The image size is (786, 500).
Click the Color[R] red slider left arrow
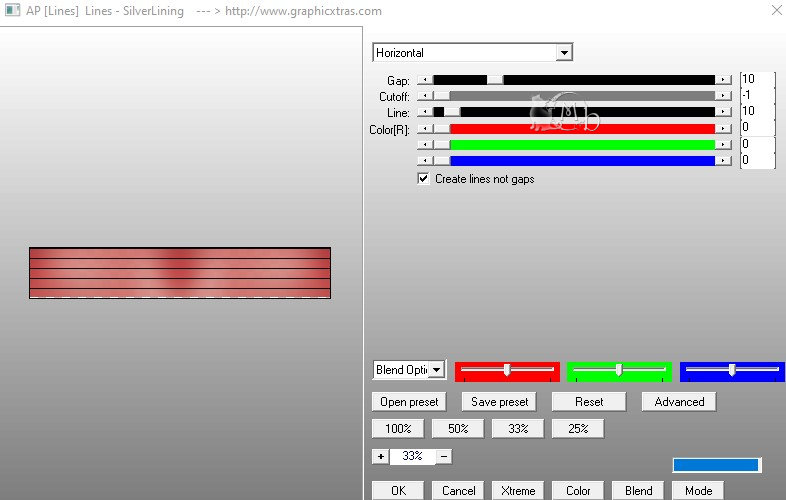click(425, 129)
